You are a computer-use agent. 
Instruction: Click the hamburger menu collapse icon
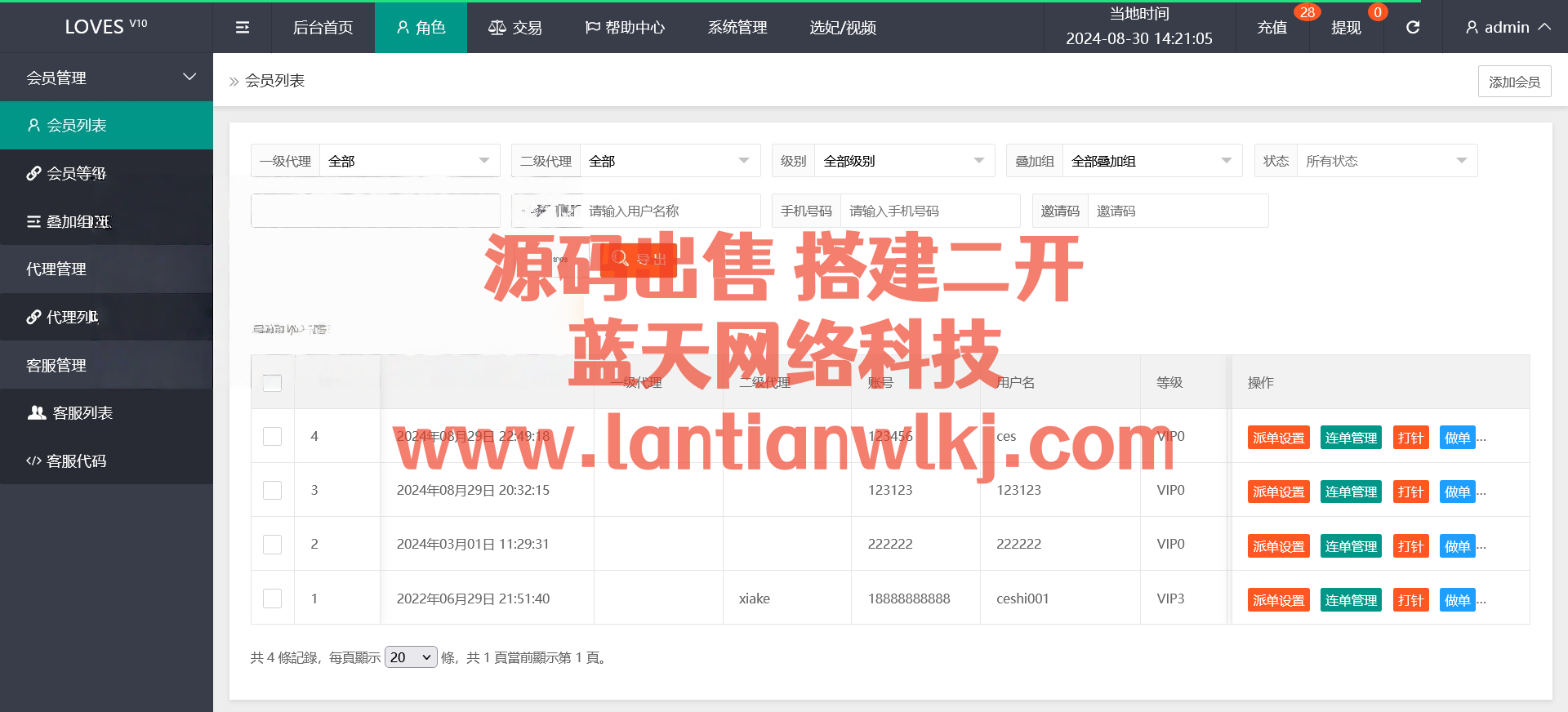pos(243,28)
